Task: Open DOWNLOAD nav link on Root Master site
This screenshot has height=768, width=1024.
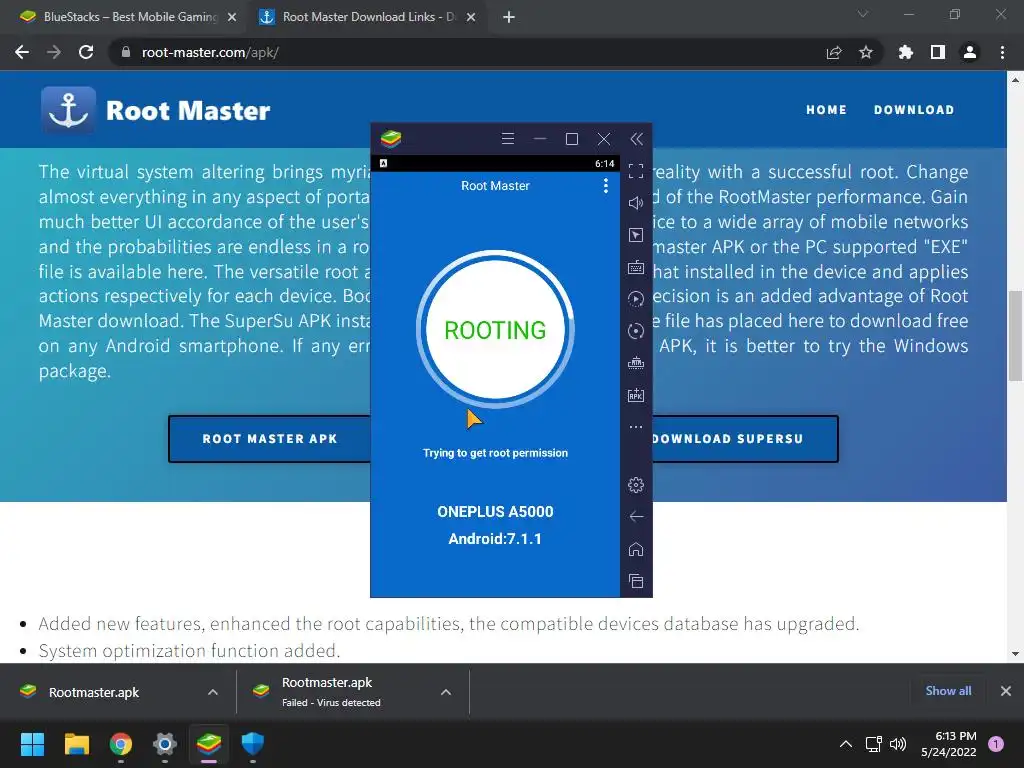Action: coord(914,110)
